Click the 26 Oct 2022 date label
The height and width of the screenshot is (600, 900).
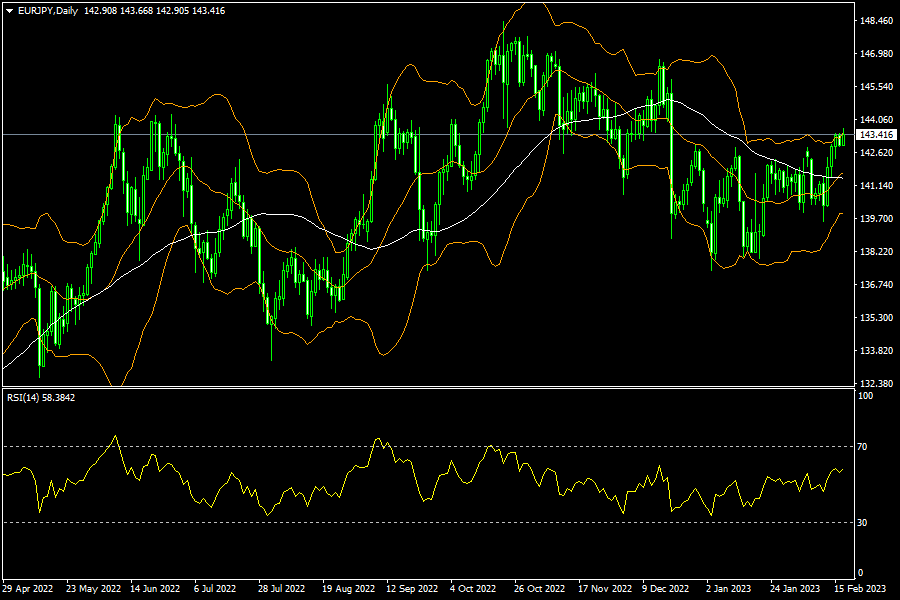pyautogui.click(x=540, y=589)
